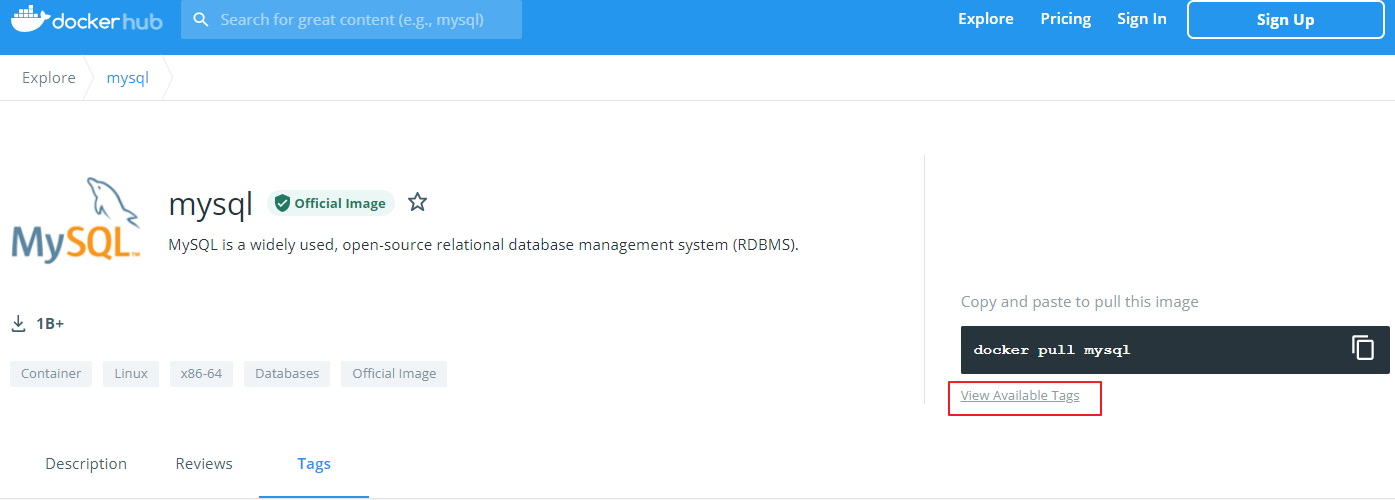This screenshot has width=1395, height=500.
Task: Copy the docker pull mysql command
Action: [x=1363, y=348]
